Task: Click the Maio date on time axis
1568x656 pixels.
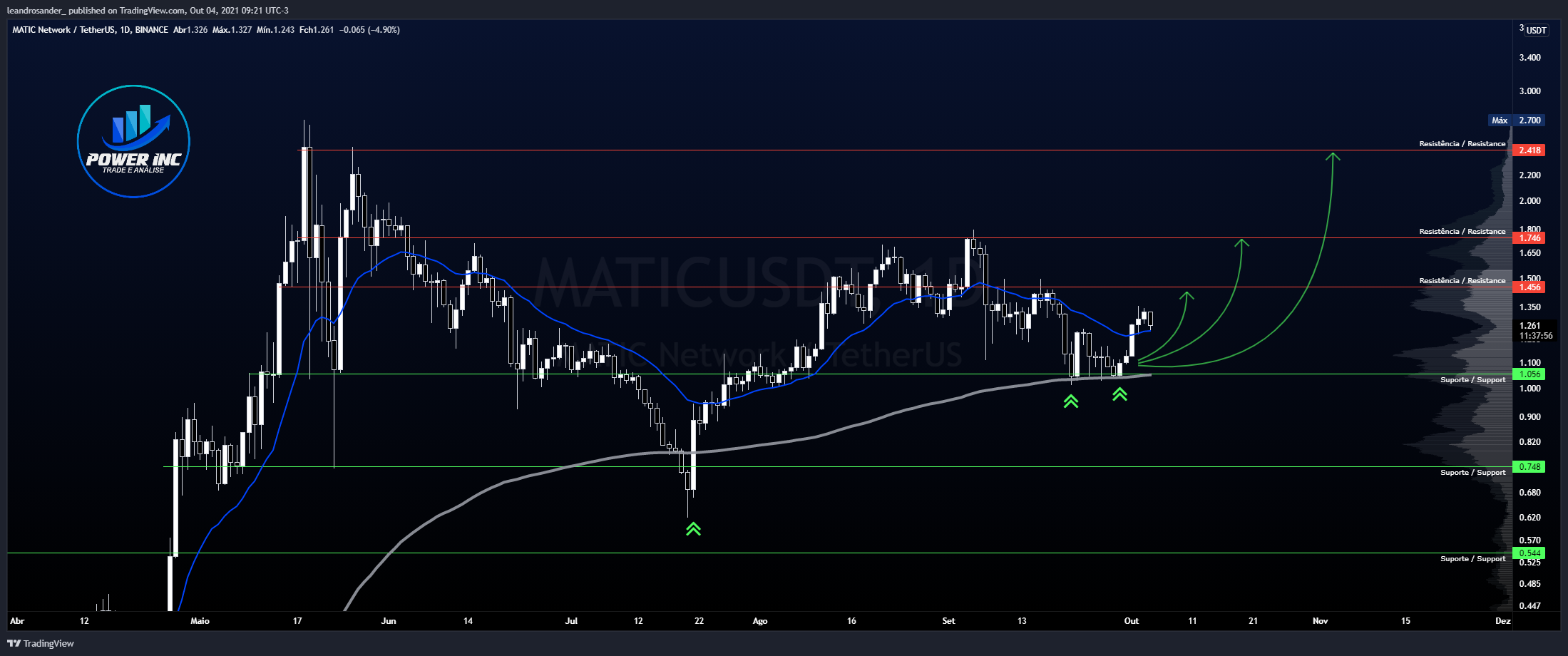Action: (200, 621)
